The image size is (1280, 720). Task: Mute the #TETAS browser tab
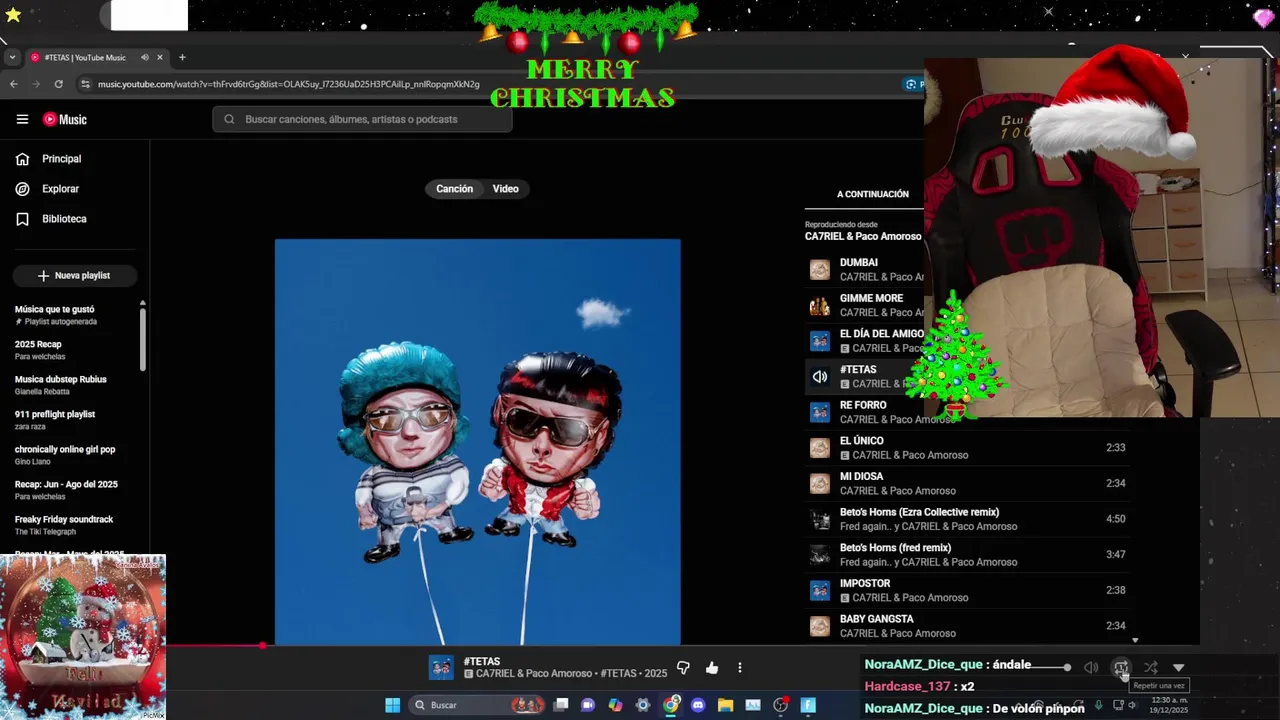(x=145, y=57)
